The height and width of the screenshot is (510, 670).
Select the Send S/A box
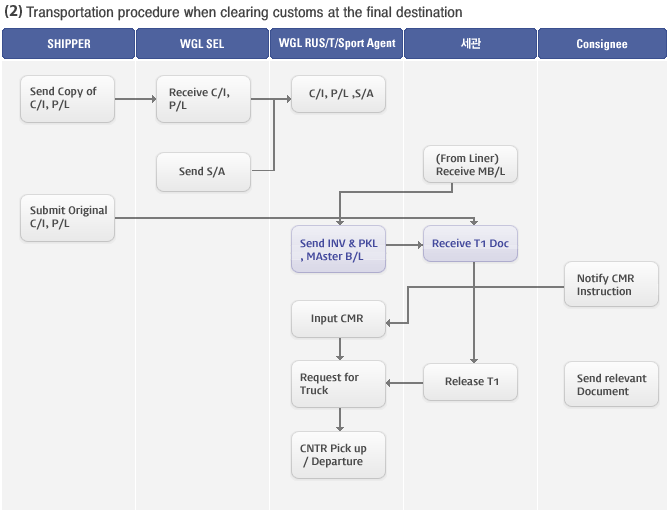click(x=203, y=172)
